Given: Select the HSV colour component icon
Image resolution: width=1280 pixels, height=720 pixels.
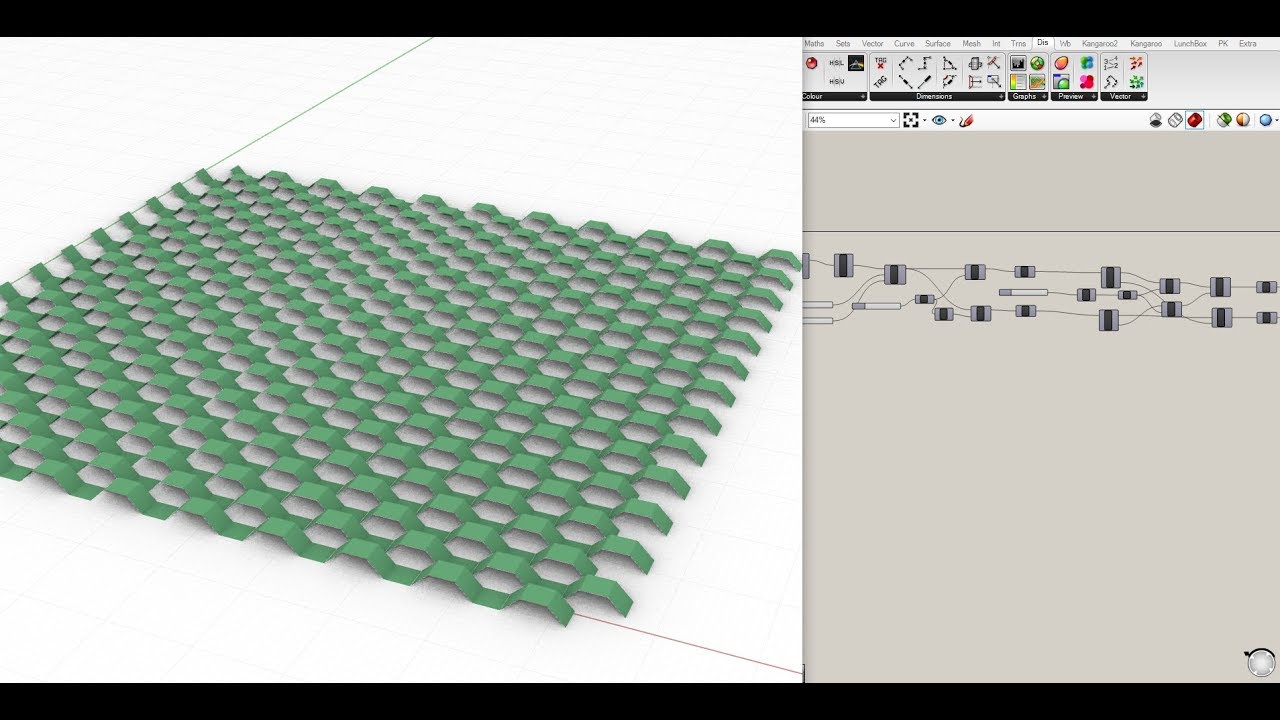Looking at the screenshot, I should (x=836, y=81).
